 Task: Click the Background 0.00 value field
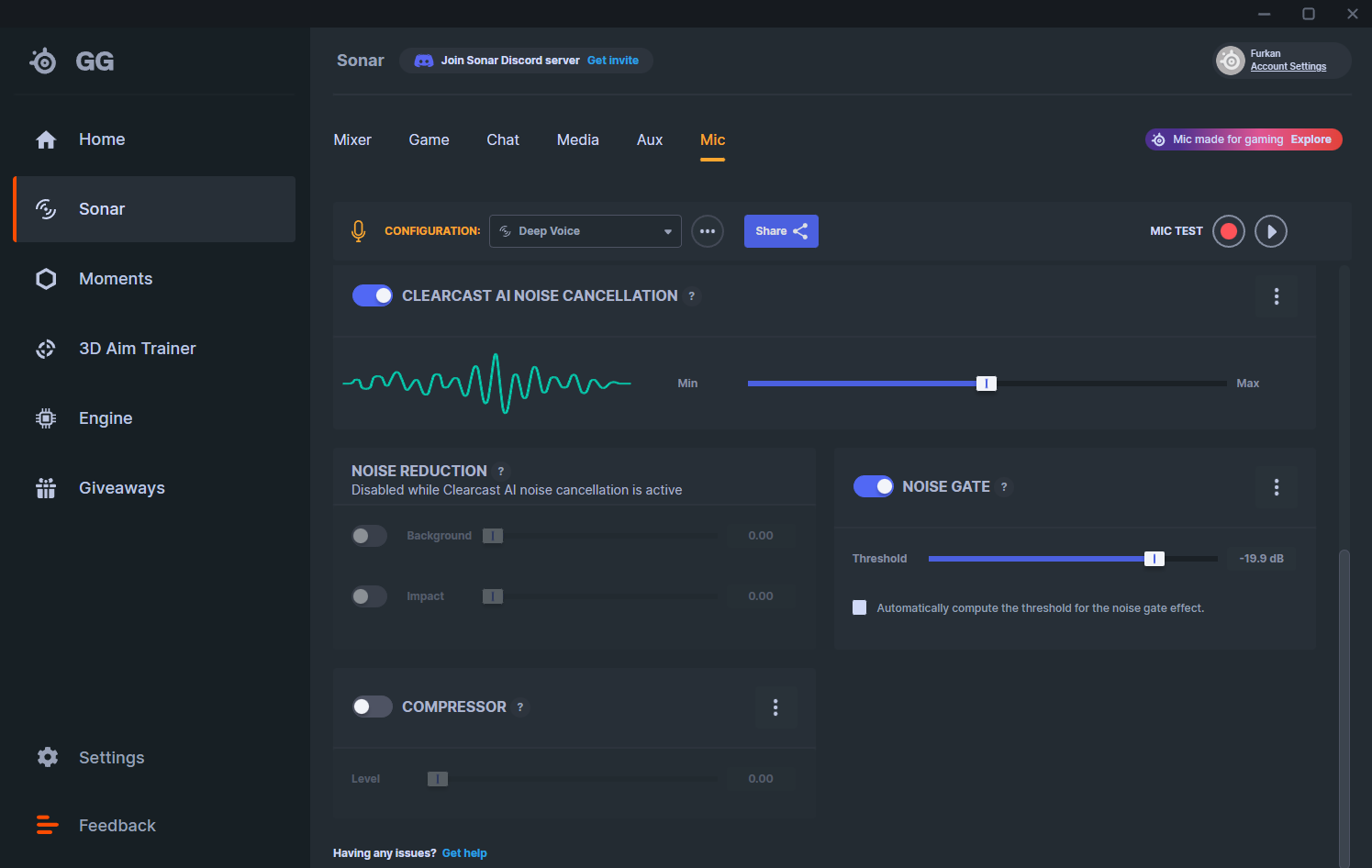click(x=761, y=536)
